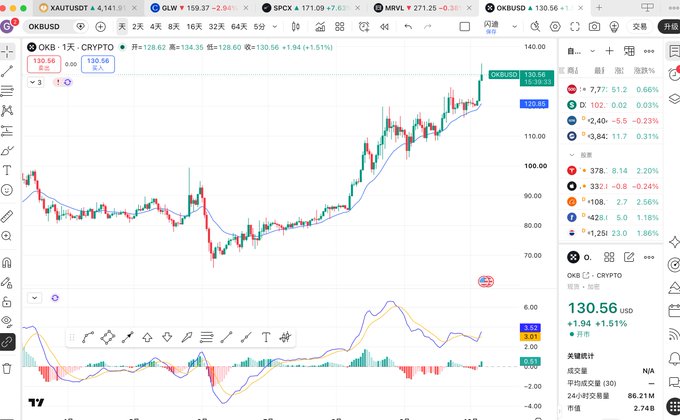Select the trend line drawing tool
Screen dimensions: 680x420
pos(7,71)
